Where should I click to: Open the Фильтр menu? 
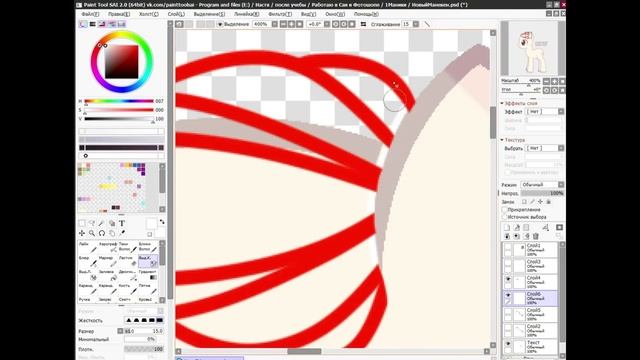[280, 14]
